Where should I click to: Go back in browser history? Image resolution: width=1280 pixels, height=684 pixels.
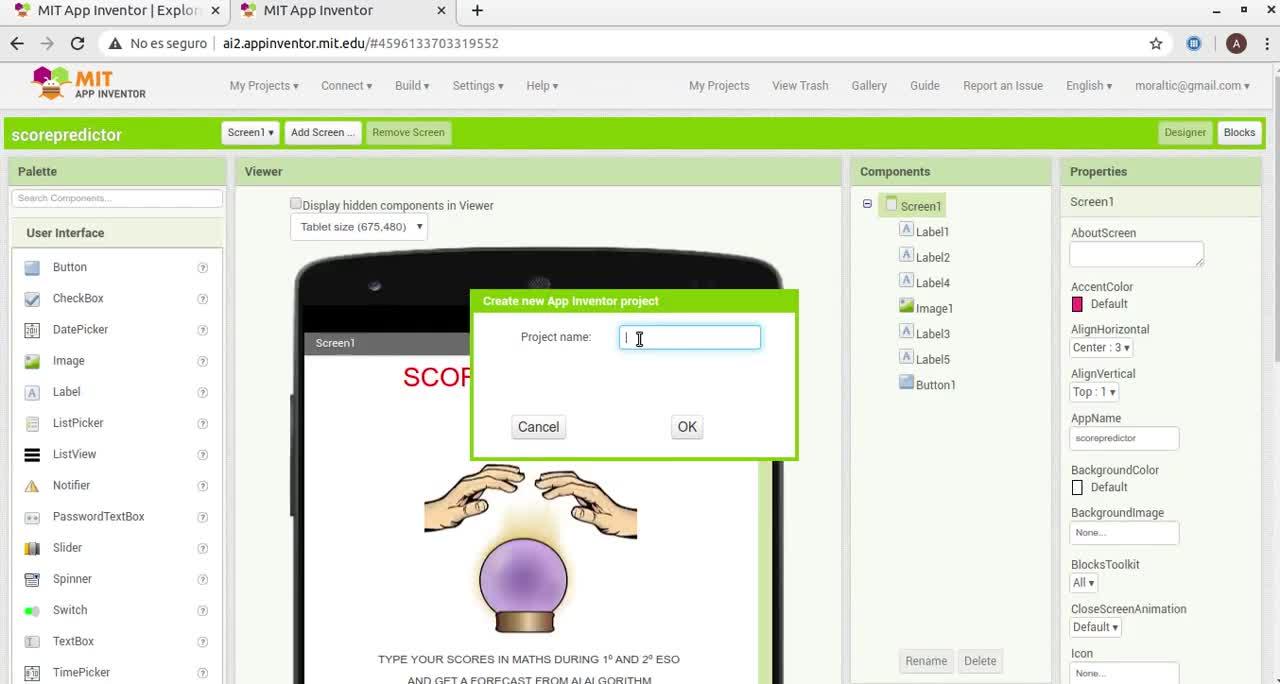16,43
